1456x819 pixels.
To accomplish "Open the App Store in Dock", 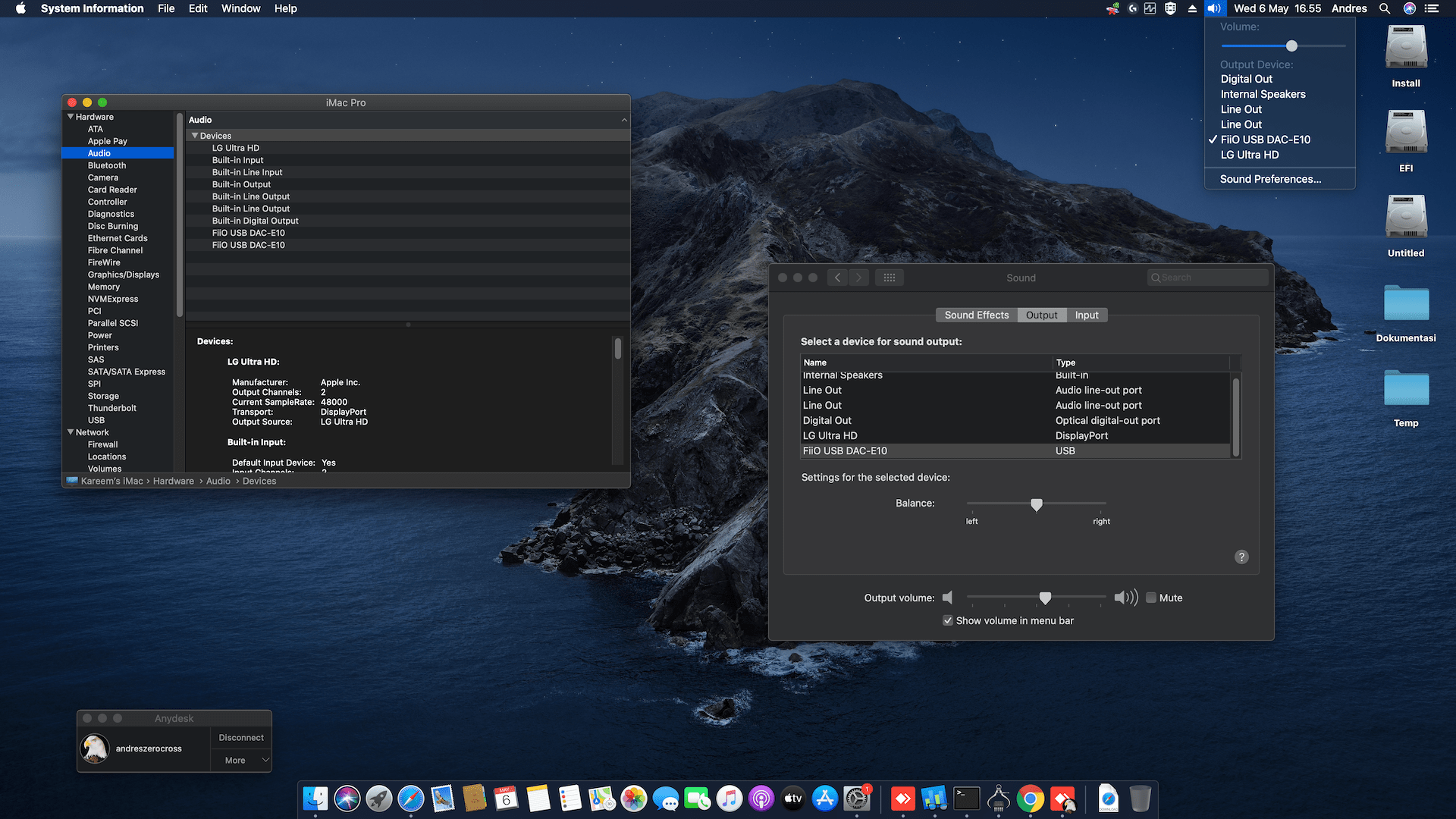I will click(x=825, y=799).
